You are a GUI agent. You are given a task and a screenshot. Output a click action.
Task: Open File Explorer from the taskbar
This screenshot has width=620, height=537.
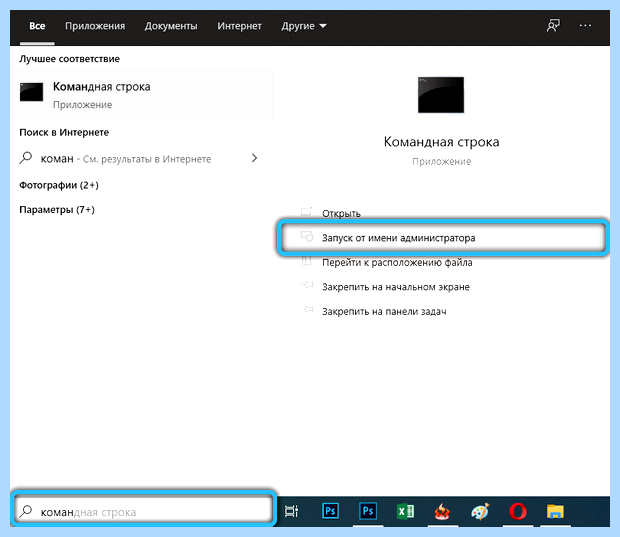[x=555, y=511]
